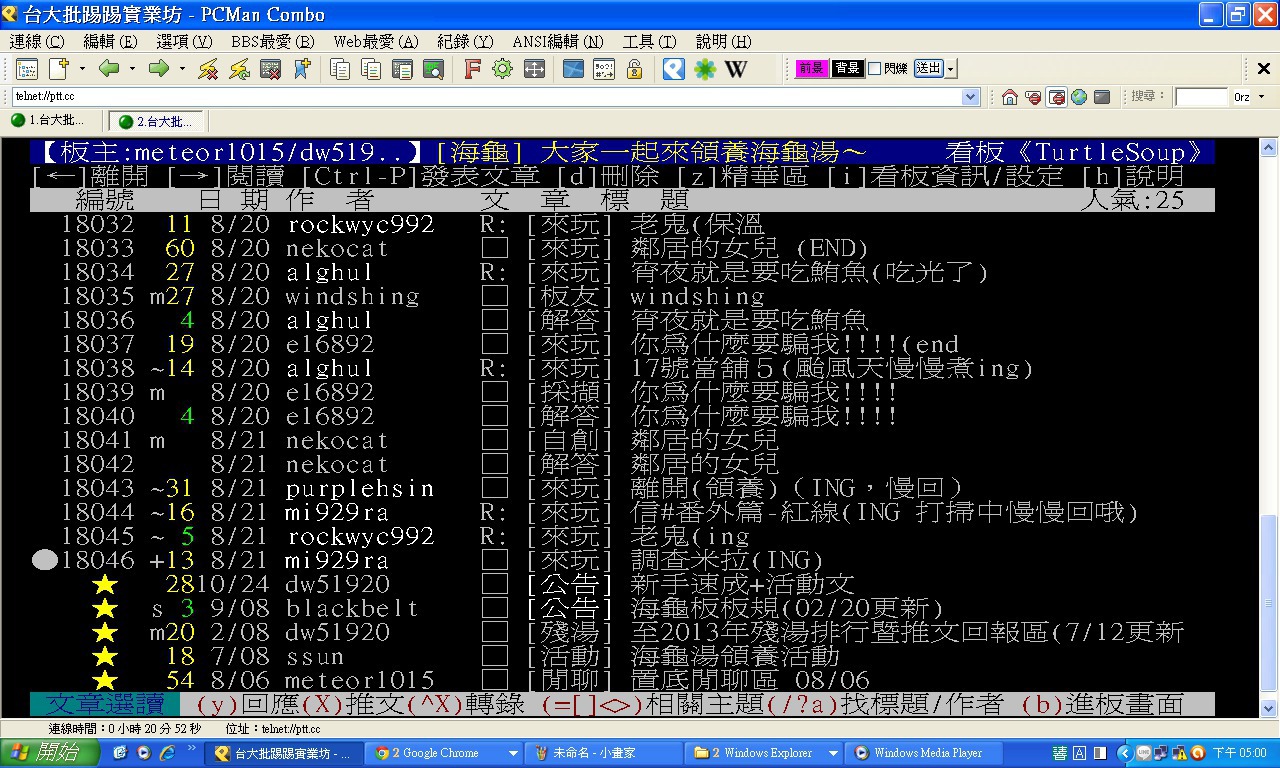Select post 18046 調查米拉(ING)
This screenshot has height=768, width=1280.
[x=622, y=560]
